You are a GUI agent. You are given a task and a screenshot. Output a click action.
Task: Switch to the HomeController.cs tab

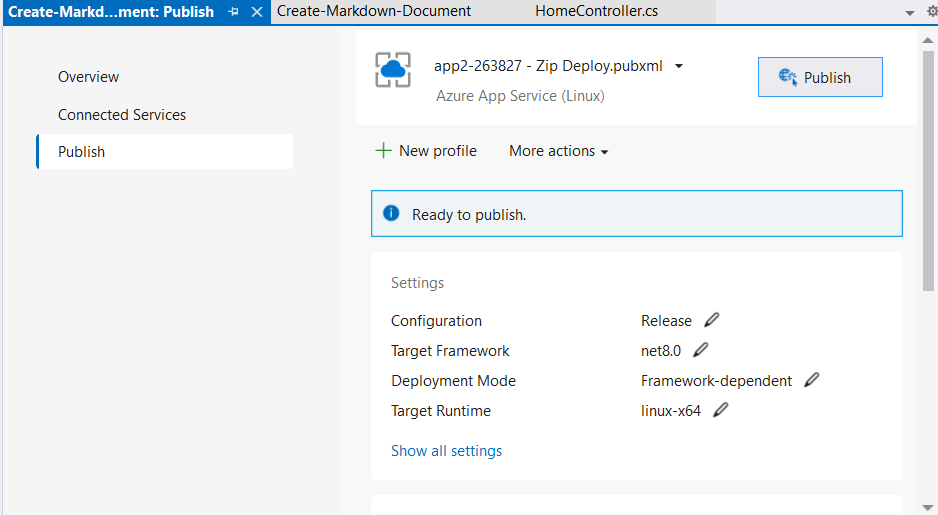[596, 11]
